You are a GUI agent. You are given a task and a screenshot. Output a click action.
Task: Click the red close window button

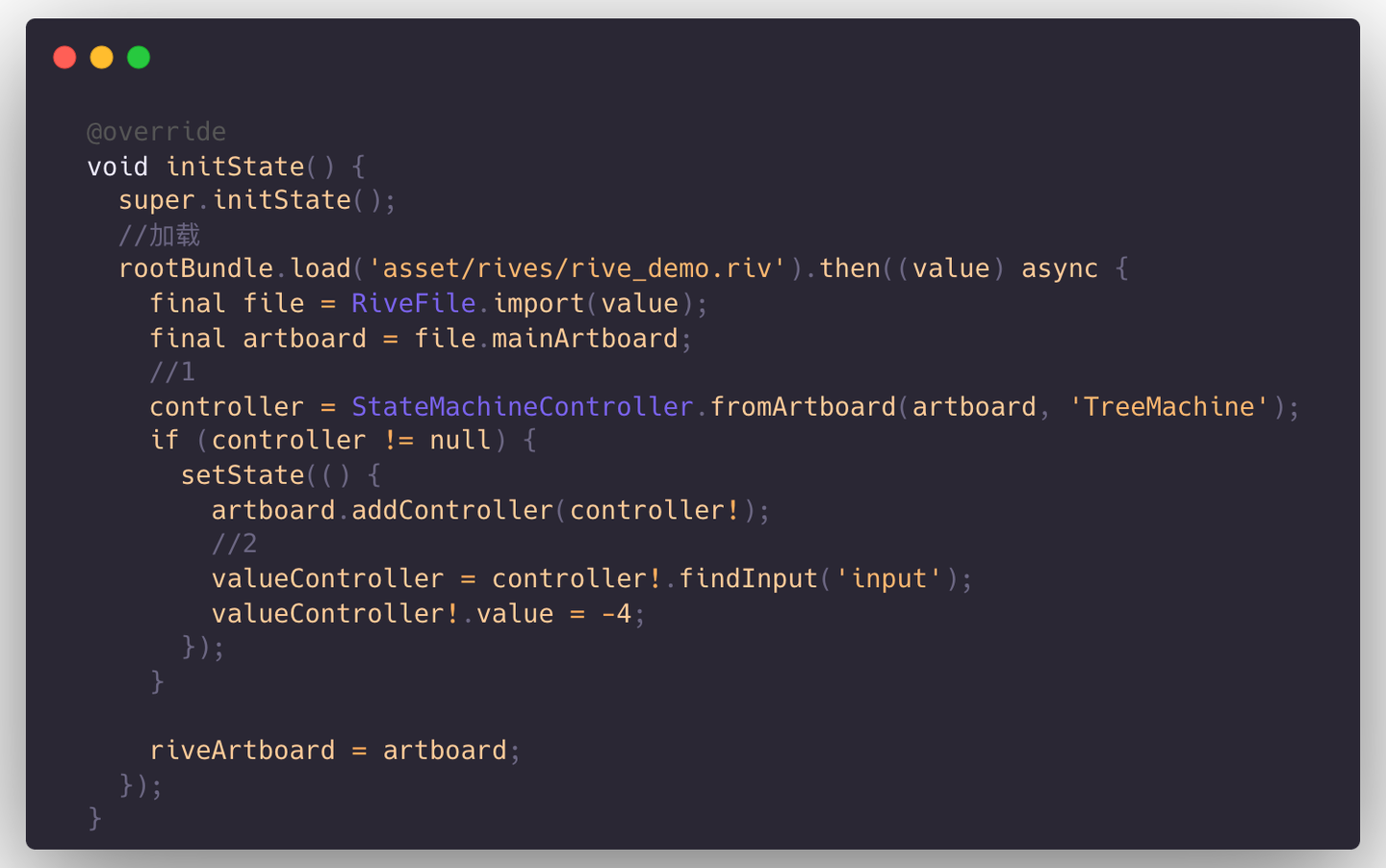[x=64, y=58]
